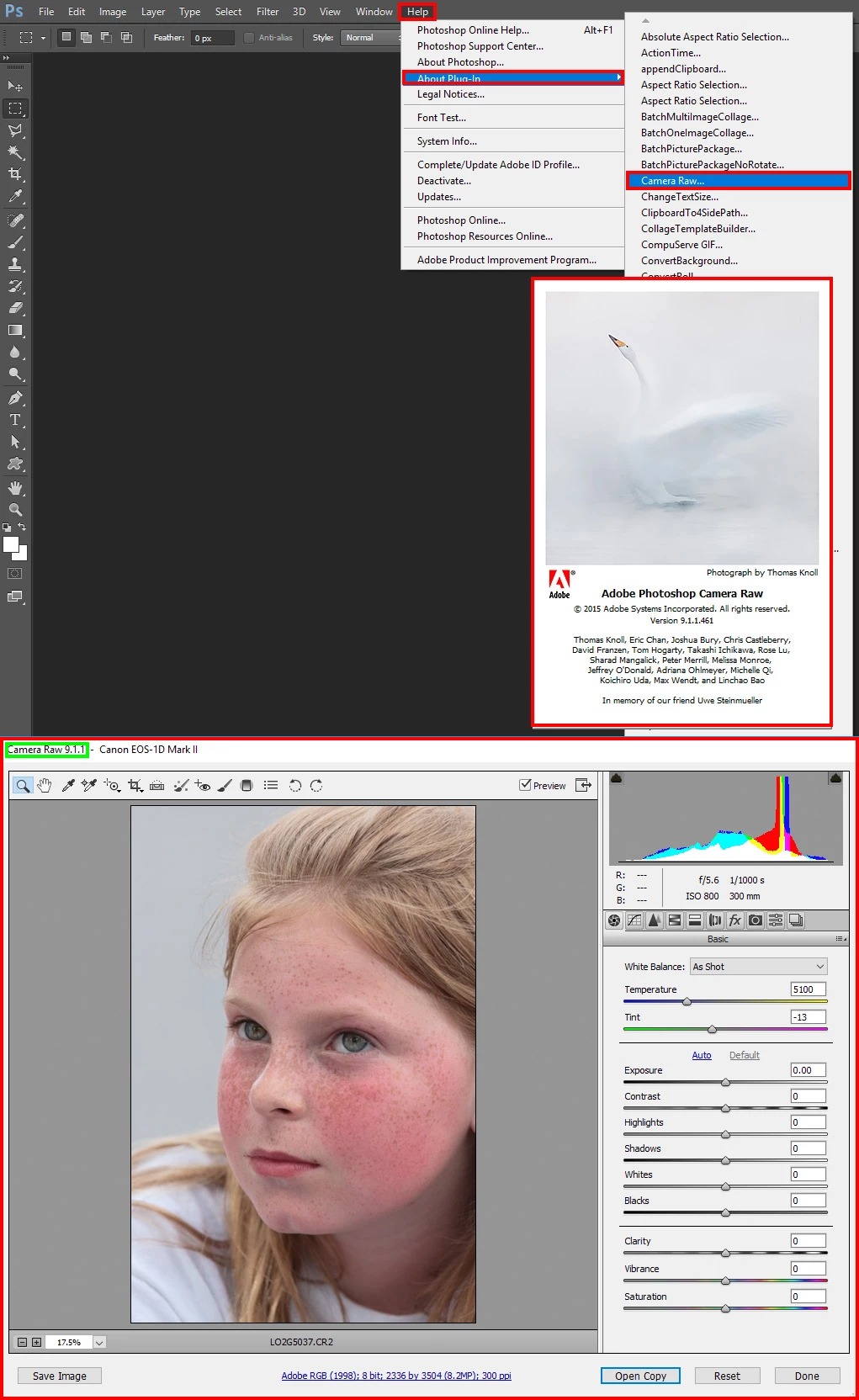The height and width of the screenshot is (1400, 859).
Task: Select the Lasso tool
Action: (x=15, y=130)
